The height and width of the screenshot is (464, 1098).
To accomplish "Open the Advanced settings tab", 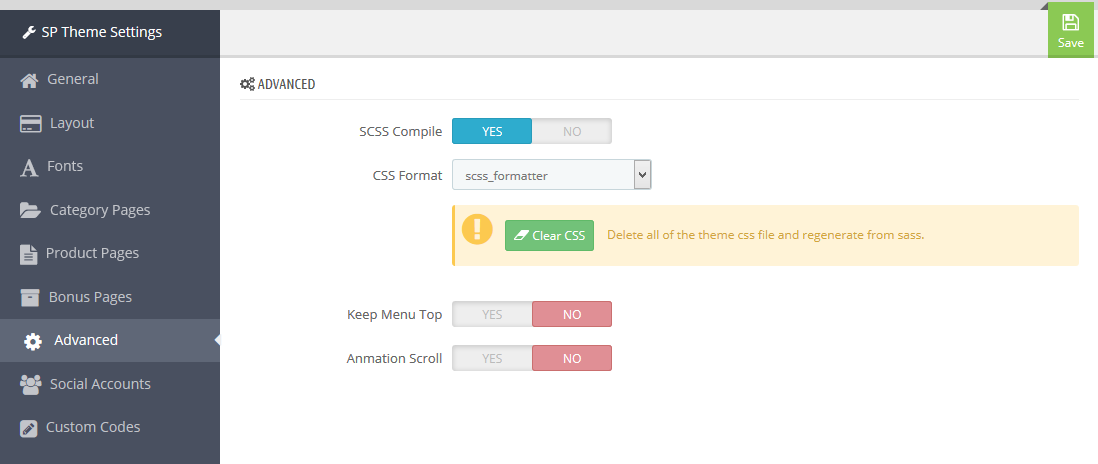I will [86, 340].
